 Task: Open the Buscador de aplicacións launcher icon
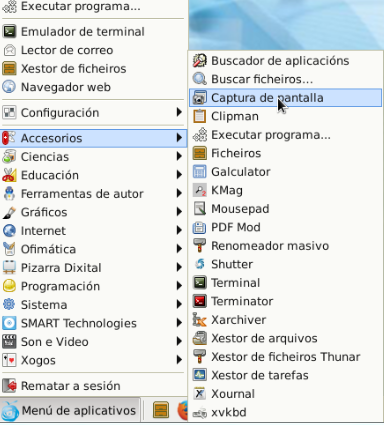tap(200, 61)
